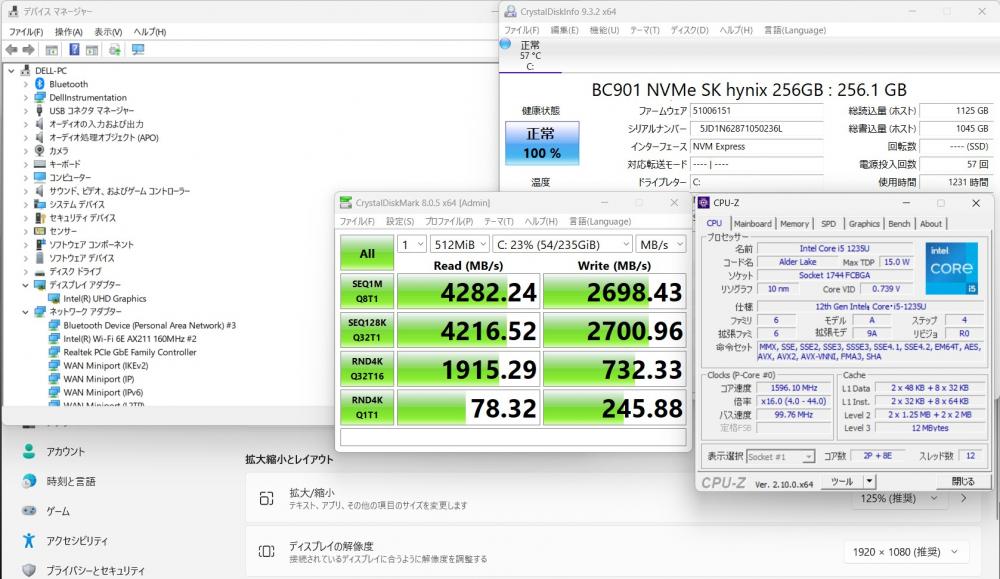The image size is (1000, 579).
Task: Select the センサー category icon
Action: [x=40, y=231]
